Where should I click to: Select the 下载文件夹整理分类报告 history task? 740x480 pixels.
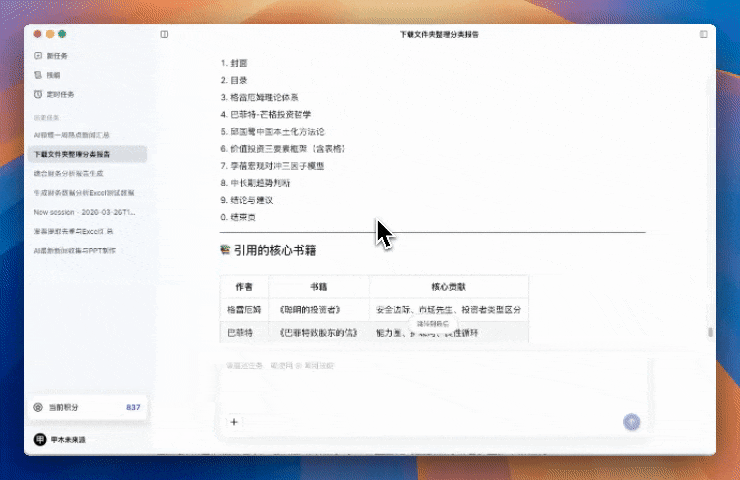[x=87, y=154]
